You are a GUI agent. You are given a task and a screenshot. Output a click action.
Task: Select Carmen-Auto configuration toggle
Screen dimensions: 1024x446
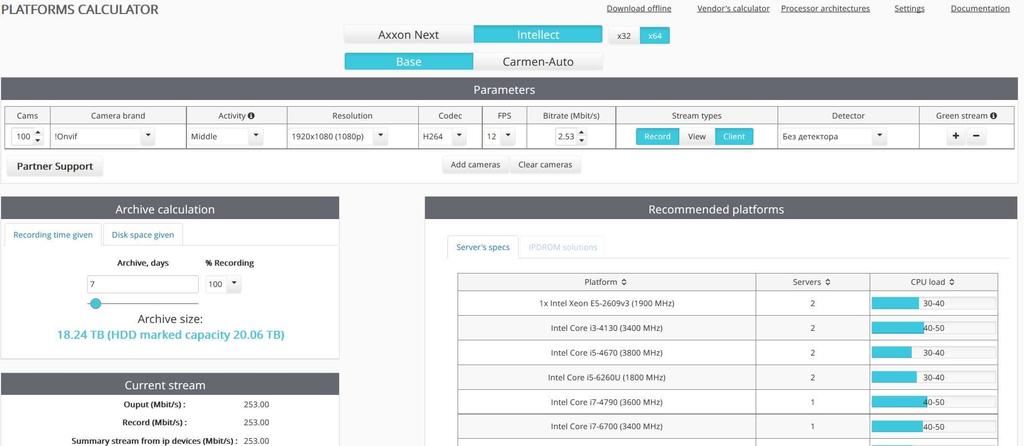[x=538, y=62]
